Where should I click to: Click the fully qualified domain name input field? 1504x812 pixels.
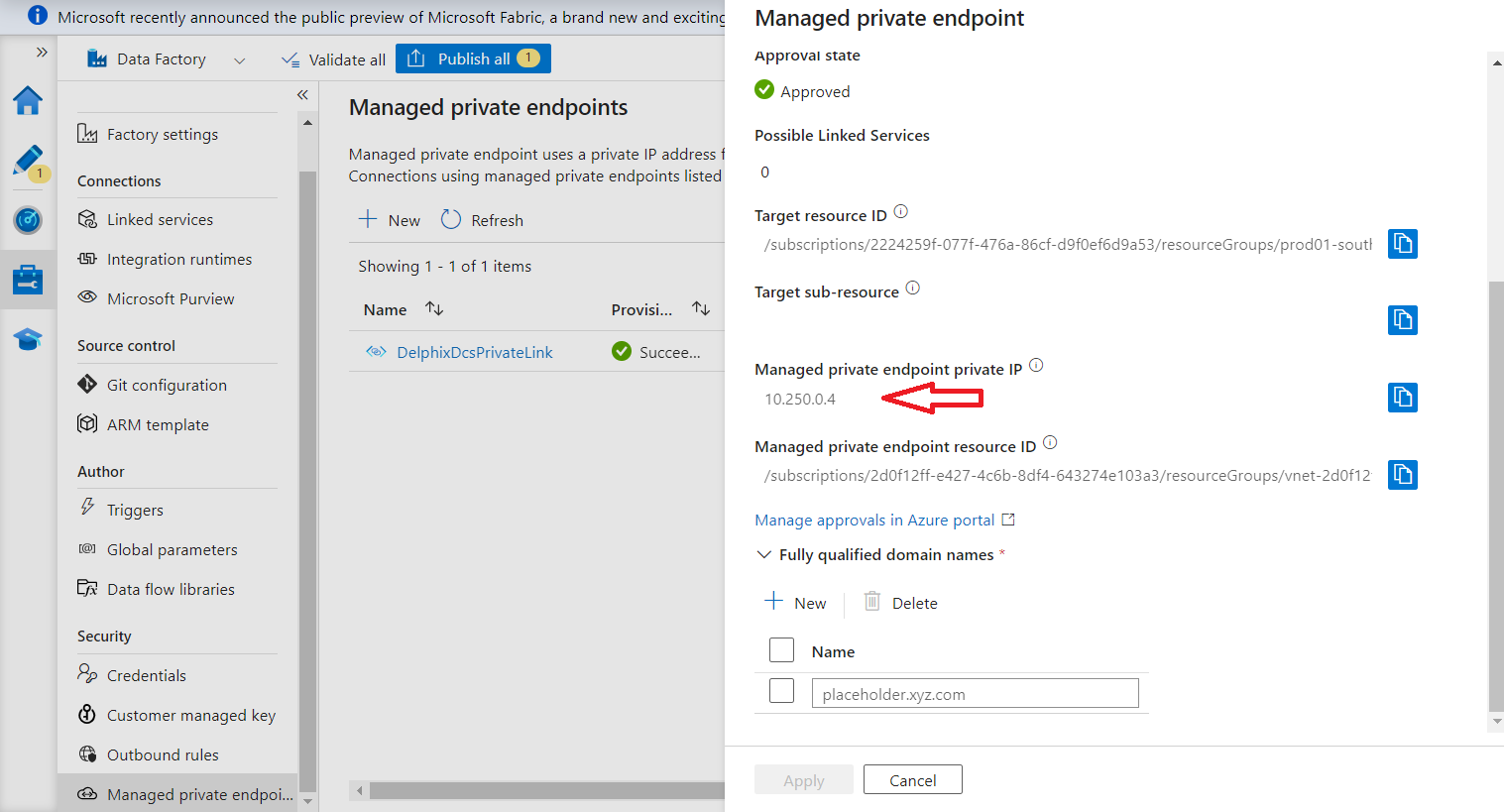click(x=975, y=694)
